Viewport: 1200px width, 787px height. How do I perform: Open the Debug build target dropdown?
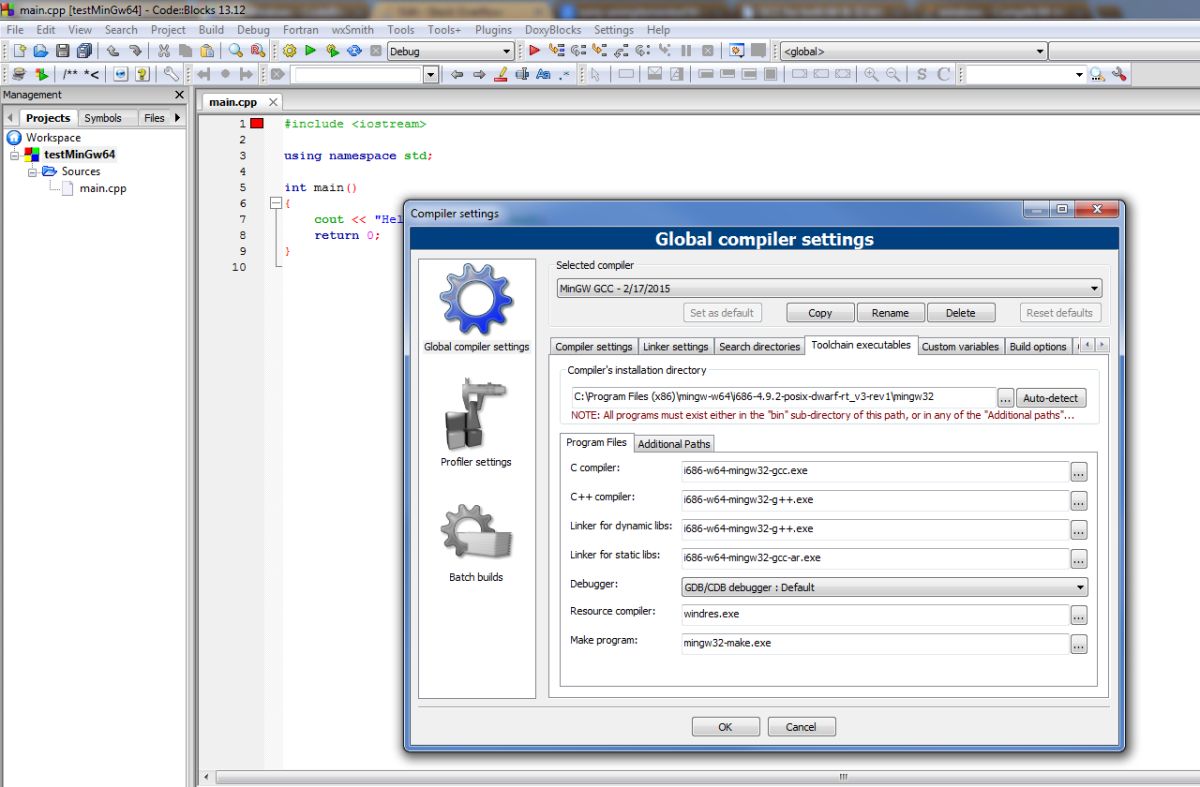[x=506, y=51]
